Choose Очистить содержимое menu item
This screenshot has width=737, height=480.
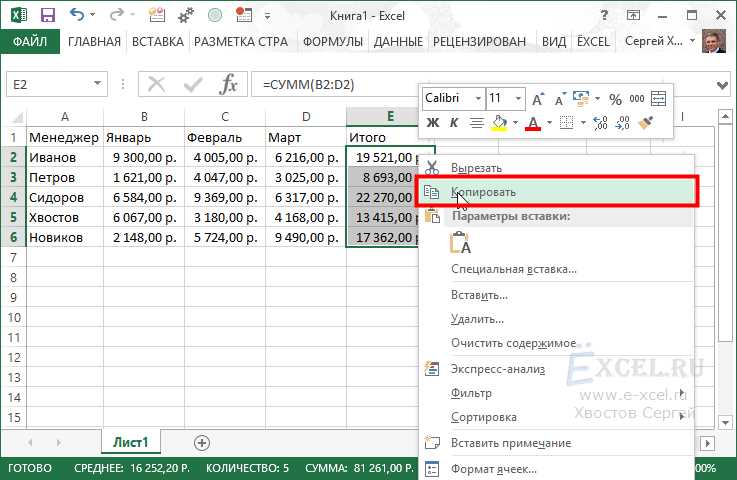556,343
